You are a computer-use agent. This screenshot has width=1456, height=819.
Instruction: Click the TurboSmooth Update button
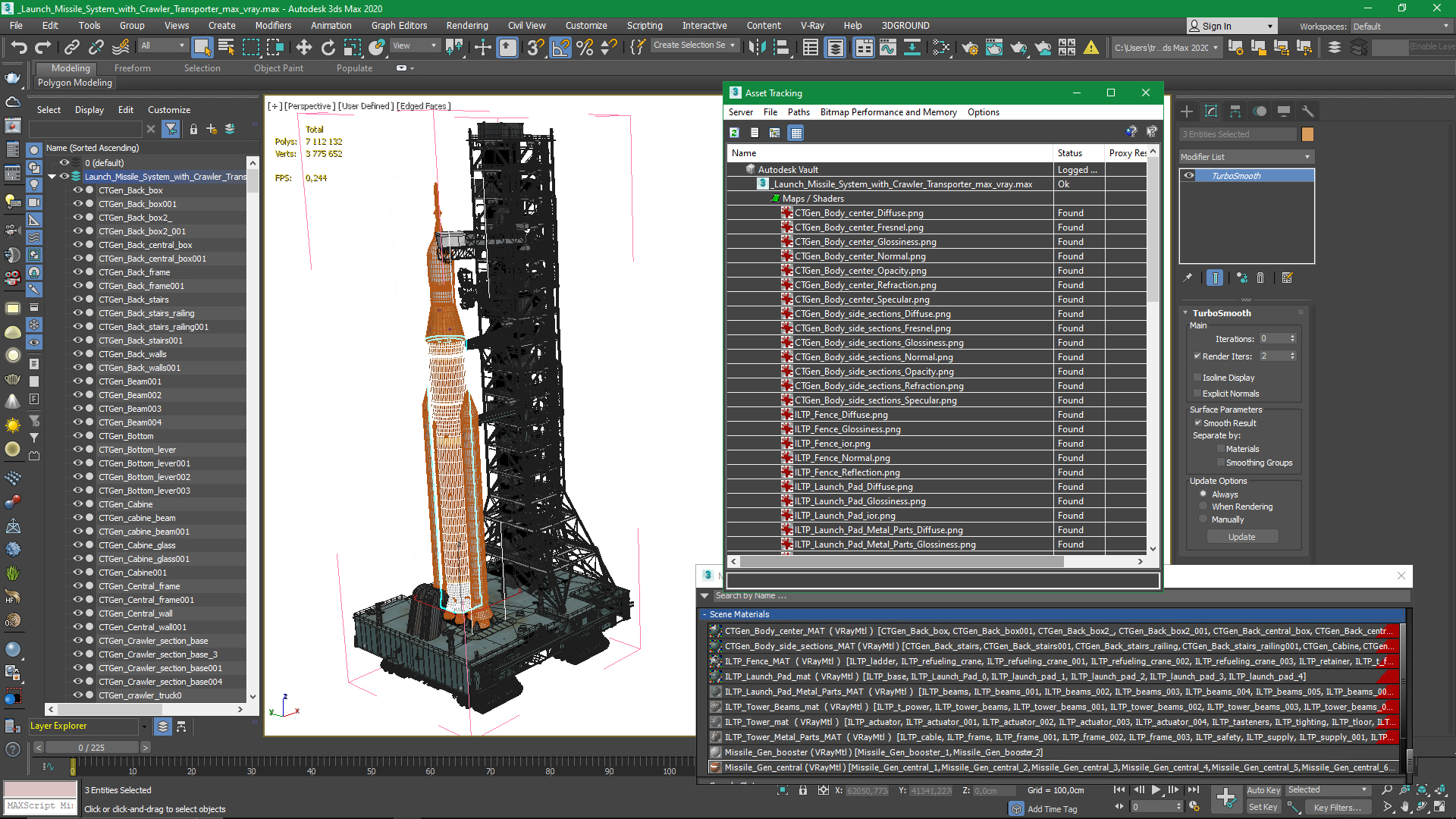pyautogui.click(x=1241, y=537)
